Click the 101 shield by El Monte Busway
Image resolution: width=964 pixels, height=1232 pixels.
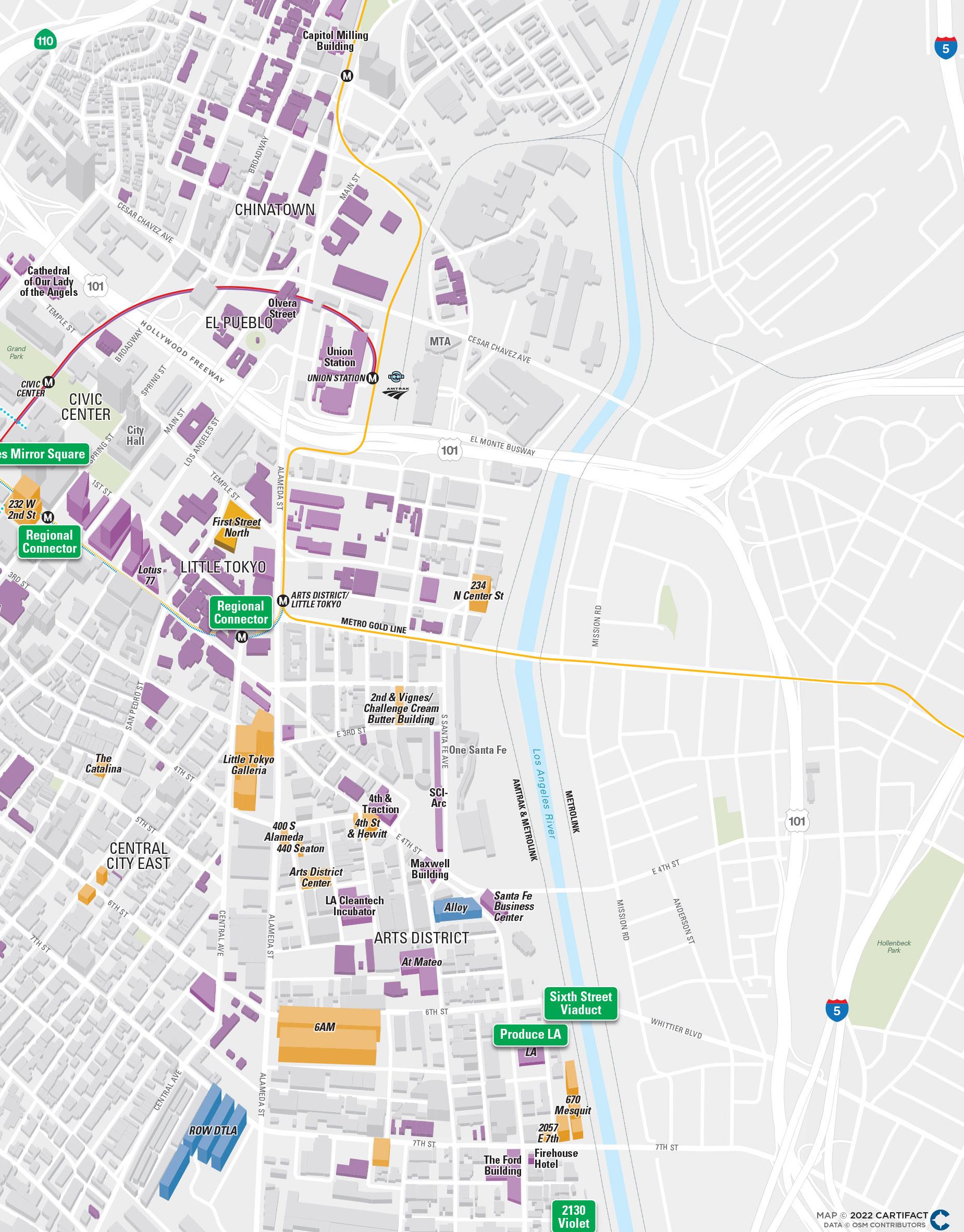coord(449,450)
